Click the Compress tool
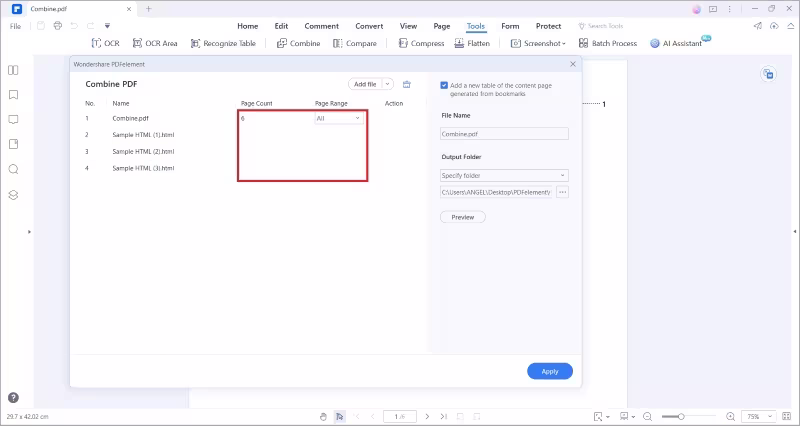The image size is (800, 426). point(421,43)
